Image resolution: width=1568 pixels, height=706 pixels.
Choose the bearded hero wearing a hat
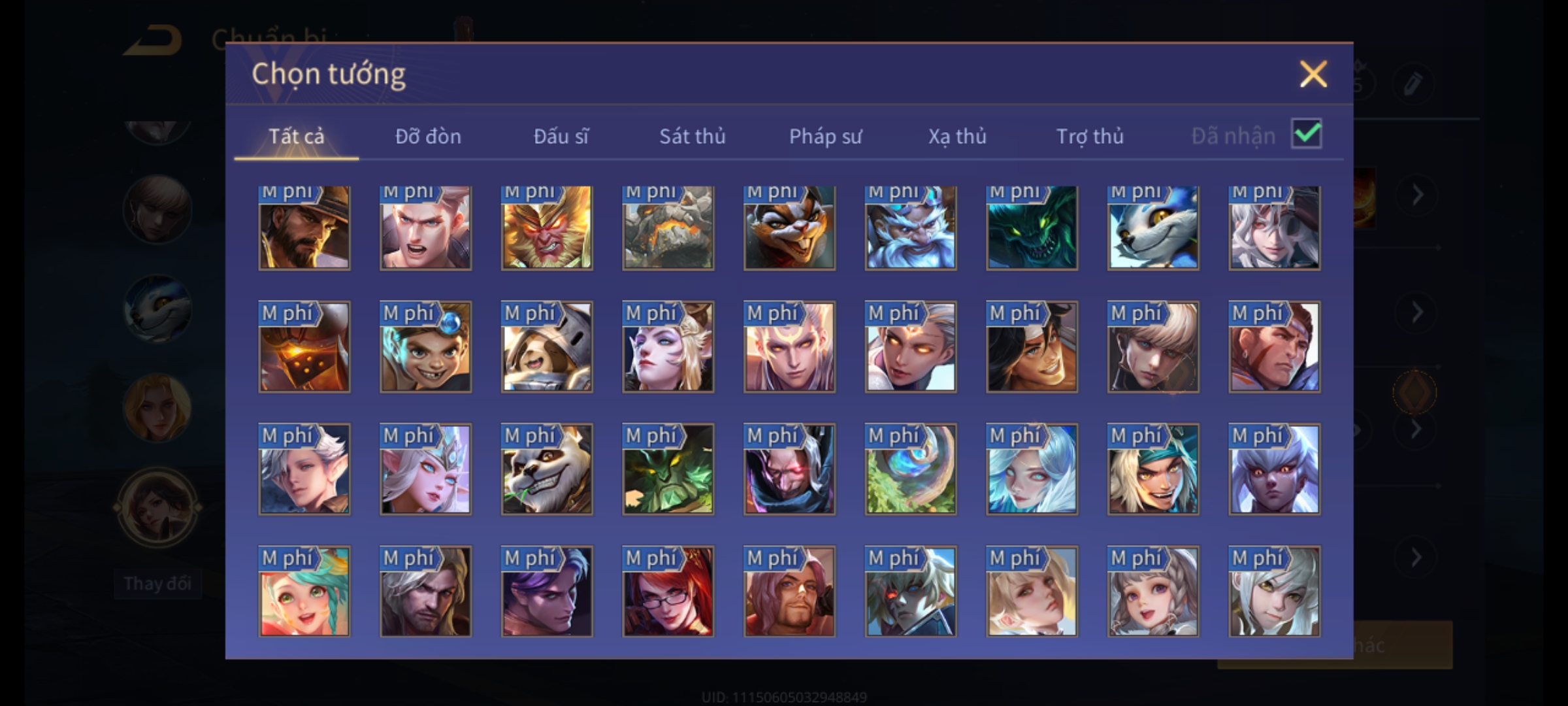(x=304, y=227)
